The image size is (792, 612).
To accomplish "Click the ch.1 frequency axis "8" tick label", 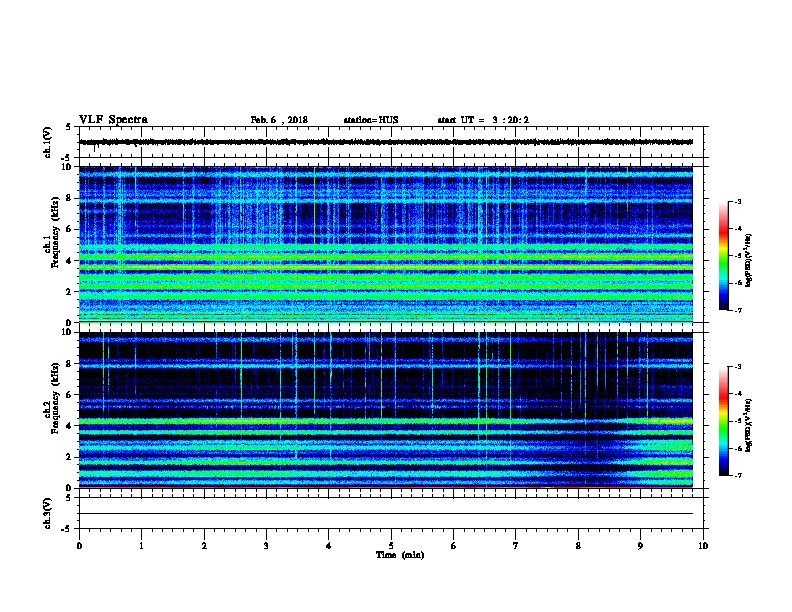I will (70, 198).
